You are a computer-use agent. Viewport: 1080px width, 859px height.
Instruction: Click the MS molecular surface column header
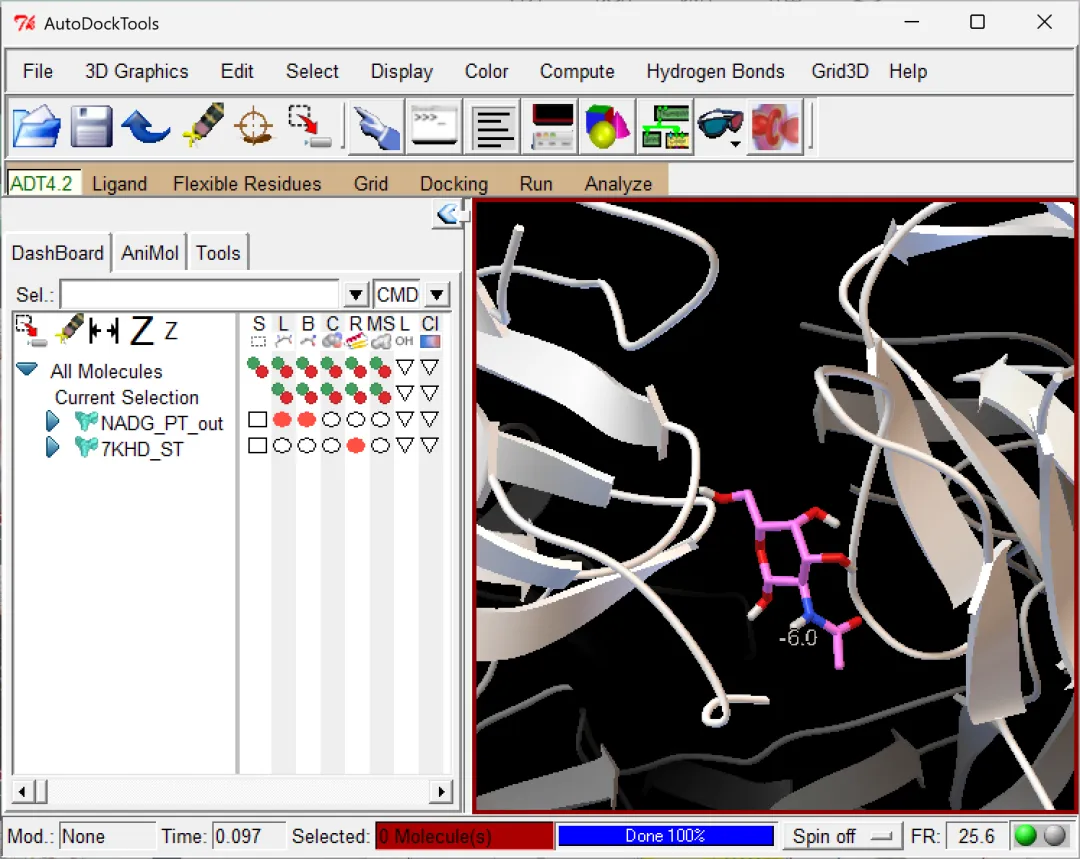coord(381,331)
